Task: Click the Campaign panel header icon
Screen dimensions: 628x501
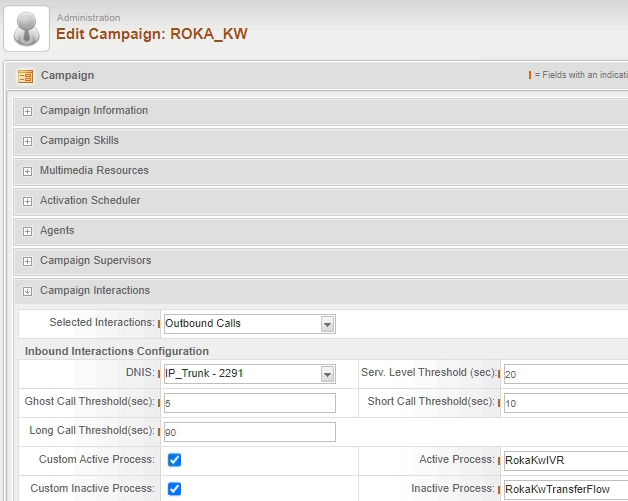Action: click(26, 76)
